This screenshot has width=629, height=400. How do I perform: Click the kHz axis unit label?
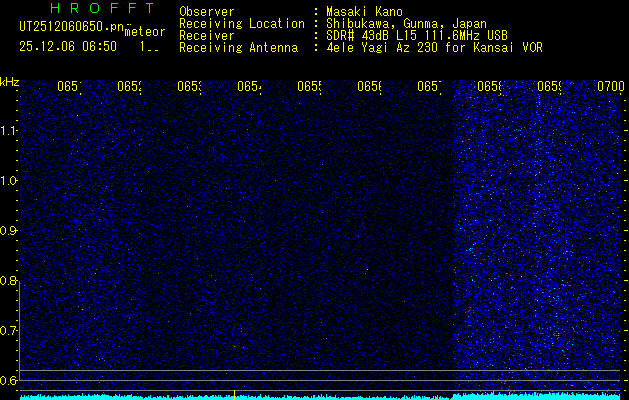pyautogui.click(x=9, y=82)
